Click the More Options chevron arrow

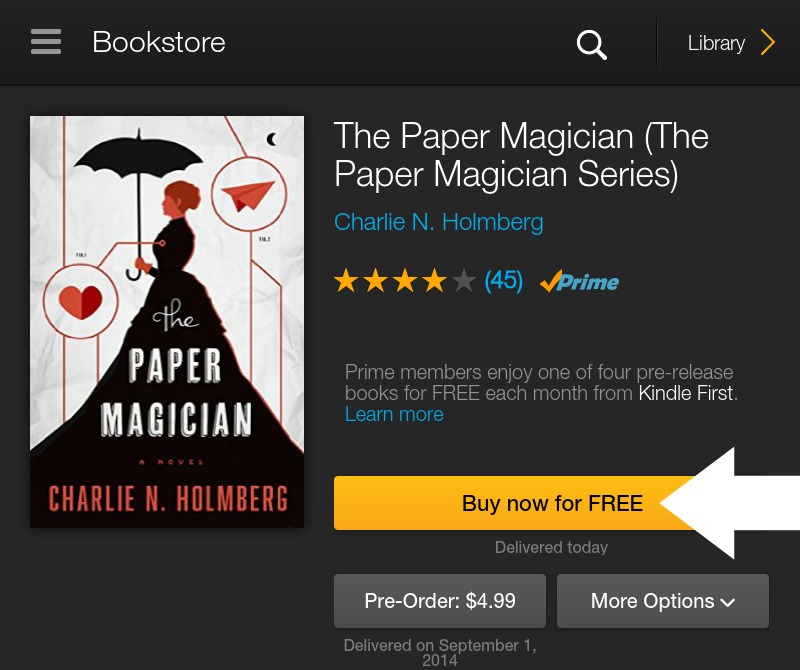[728, 602]
